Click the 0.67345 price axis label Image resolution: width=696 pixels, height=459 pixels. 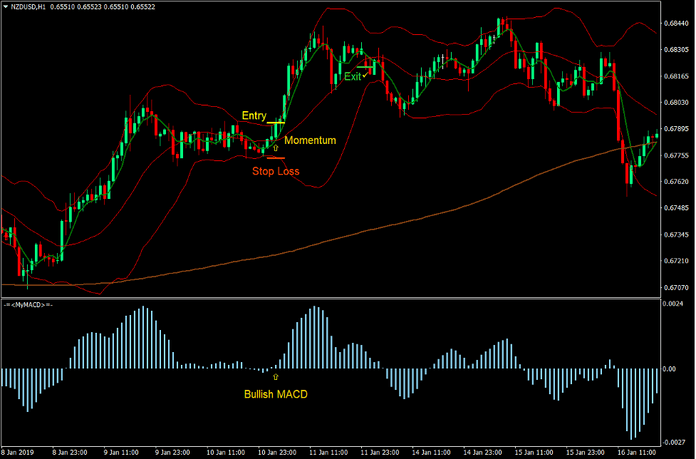pos(676,234)
